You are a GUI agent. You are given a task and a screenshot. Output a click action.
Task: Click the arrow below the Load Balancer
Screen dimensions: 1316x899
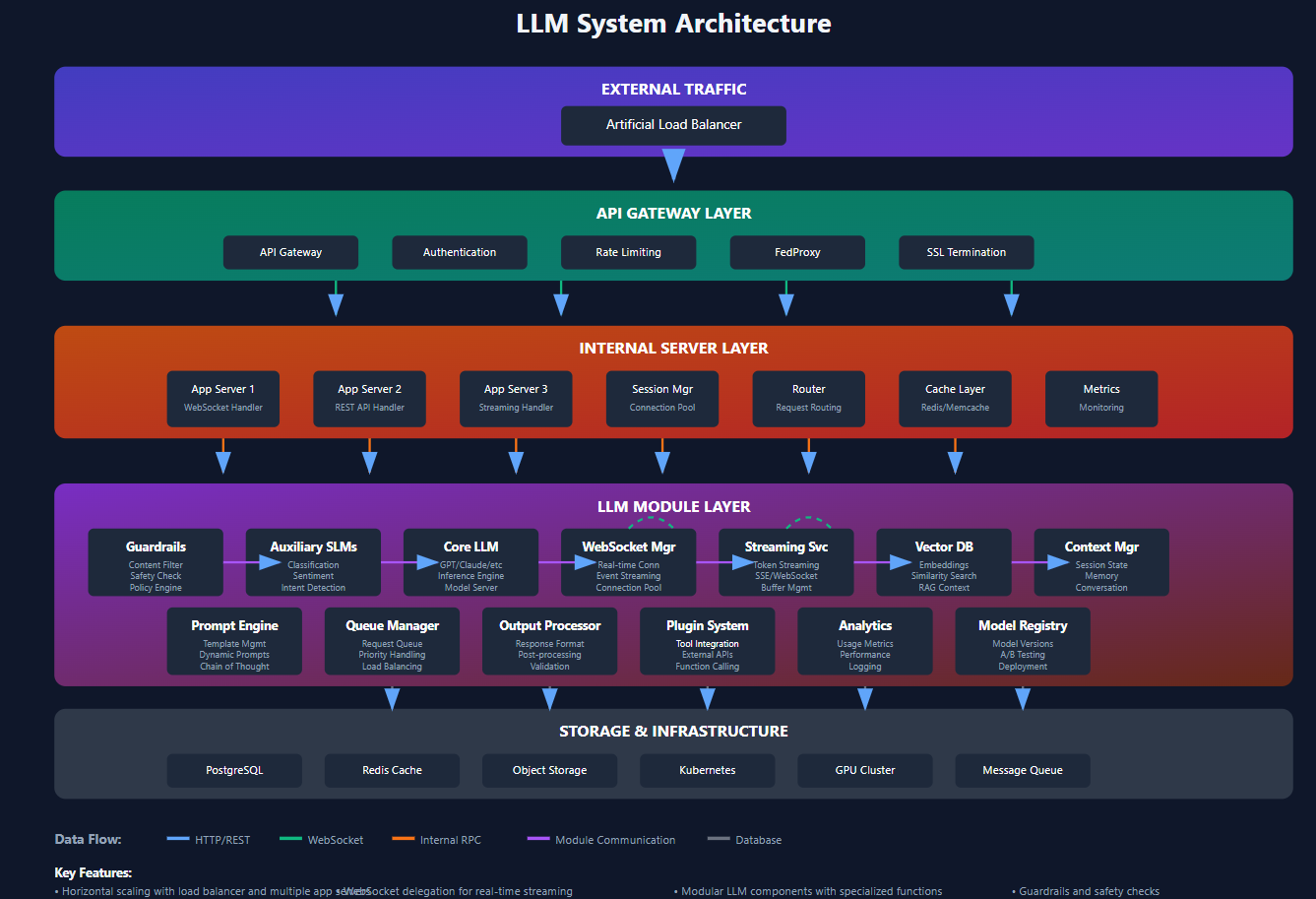673,164
